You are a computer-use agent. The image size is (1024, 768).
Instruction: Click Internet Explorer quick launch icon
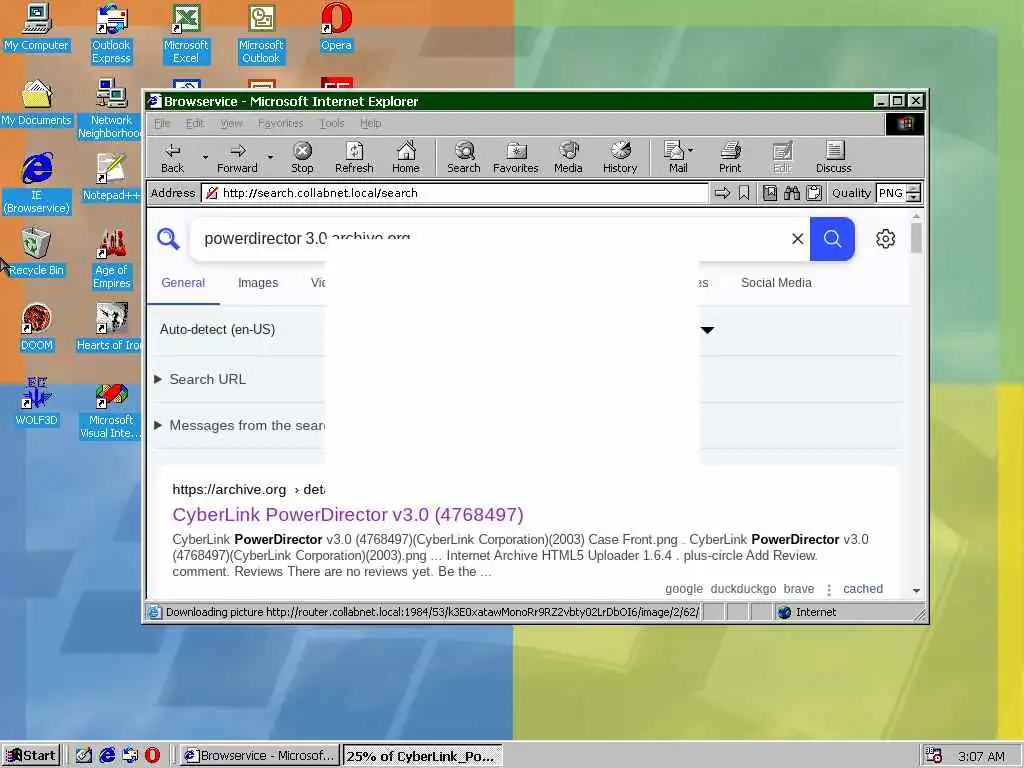[107, 756]
